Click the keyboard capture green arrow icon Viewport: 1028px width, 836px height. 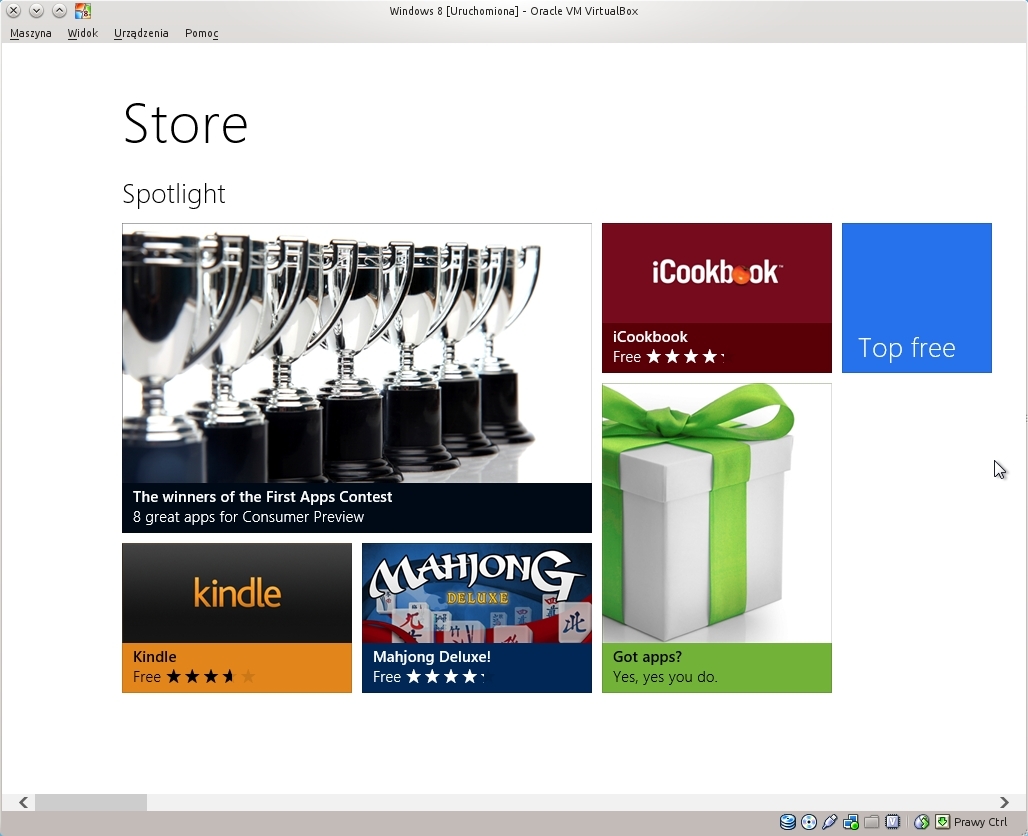point(942,822)
